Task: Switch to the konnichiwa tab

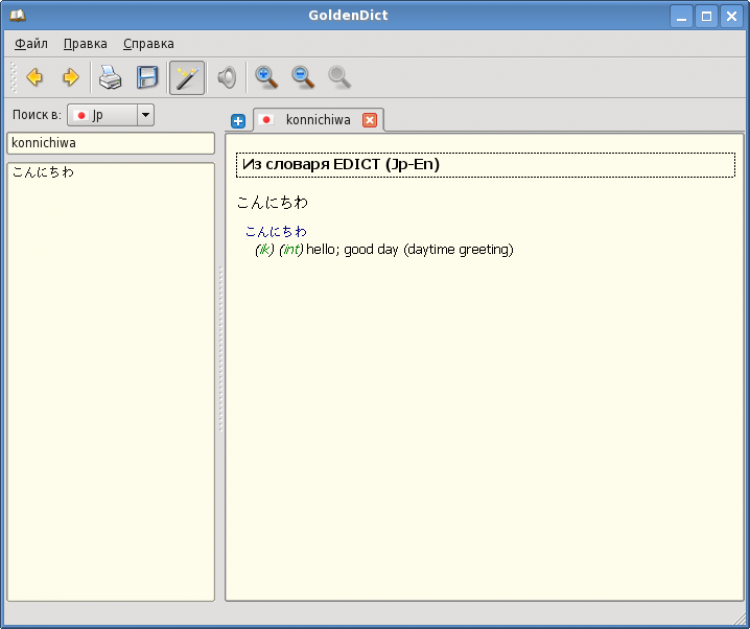Action: pos(318,120)
